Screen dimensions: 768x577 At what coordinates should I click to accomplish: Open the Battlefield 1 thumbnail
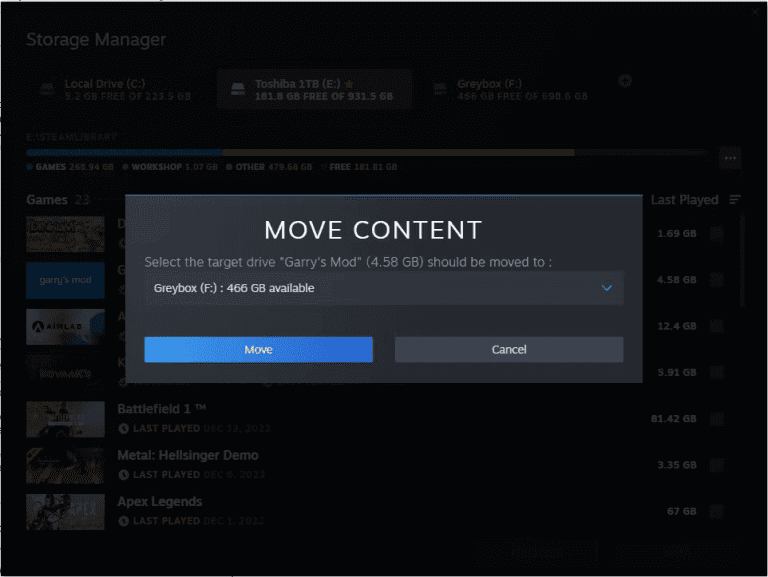pyautogui.click(x=65, y=419)
